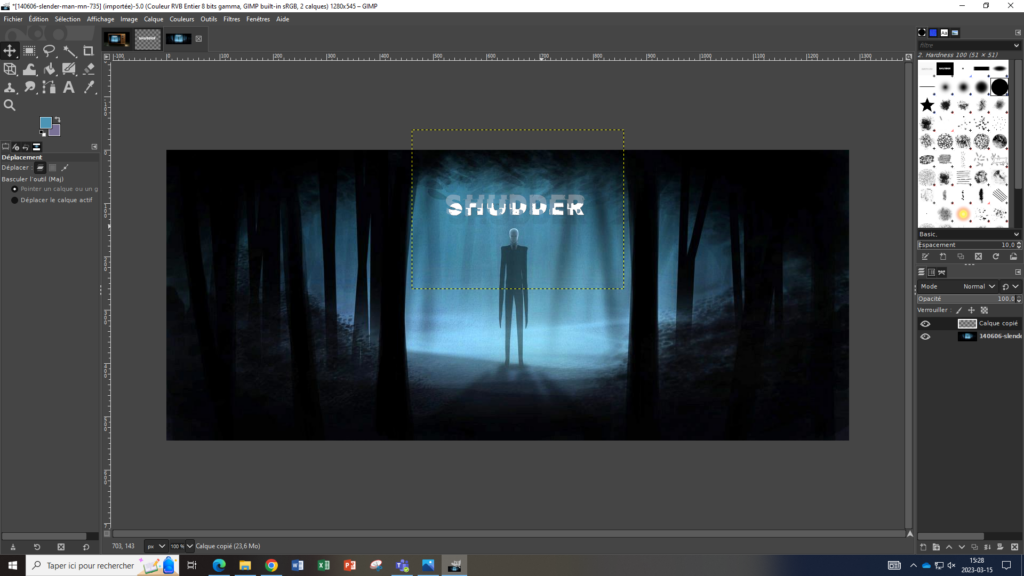Select the Paths tool

coord(49,88)
